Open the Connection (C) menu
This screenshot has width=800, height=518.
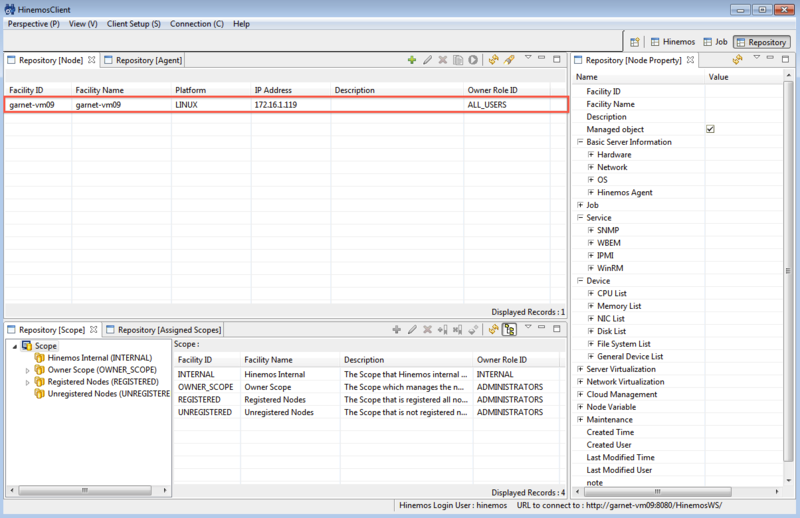197,24
